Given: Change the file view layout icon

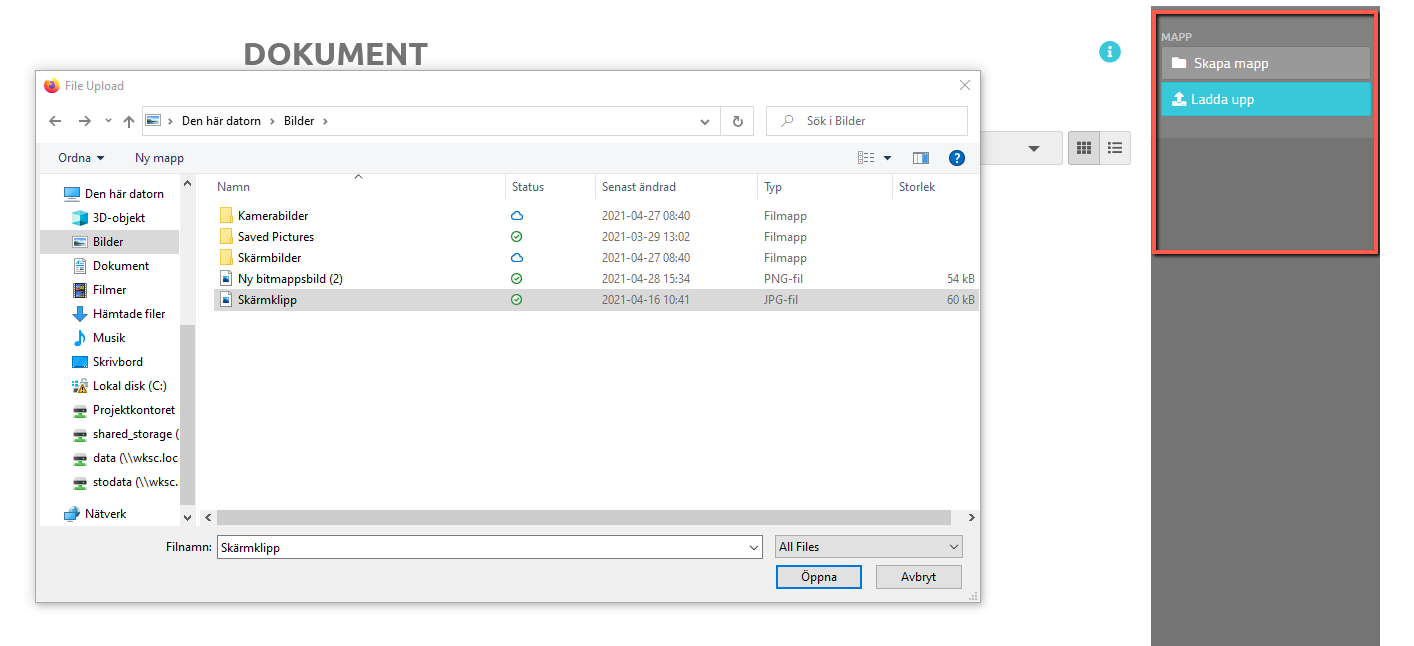Looking at the screenshot, I should [x=866, y=158].
